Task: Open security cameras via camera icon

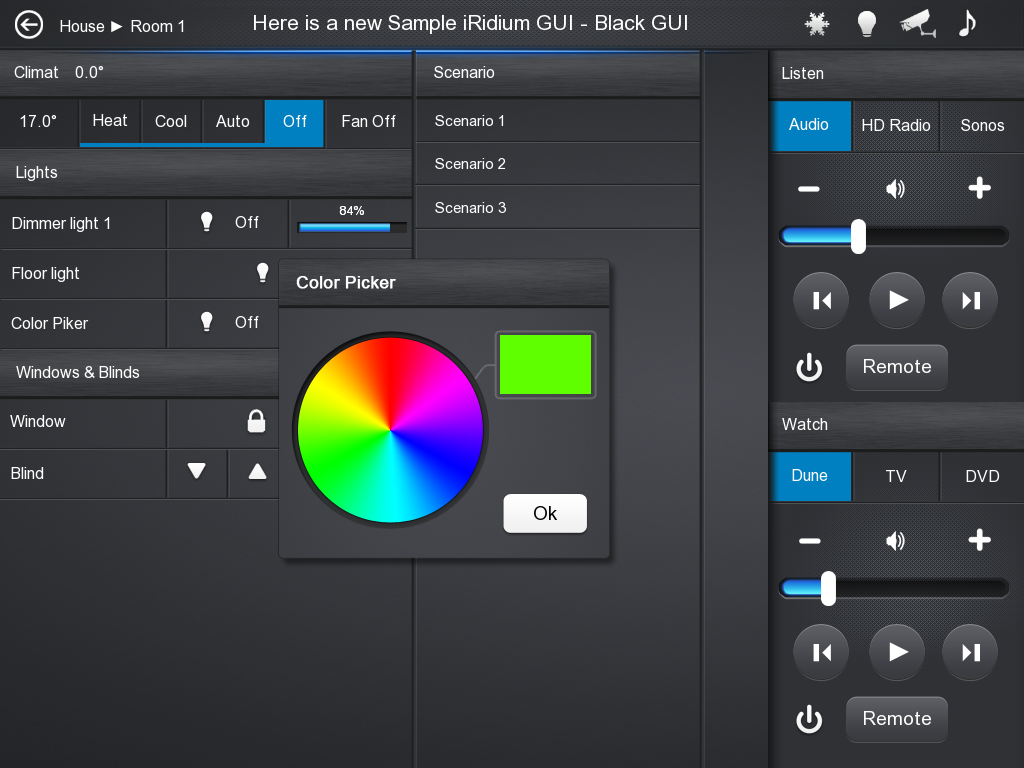Action: (x=917, y=25)
